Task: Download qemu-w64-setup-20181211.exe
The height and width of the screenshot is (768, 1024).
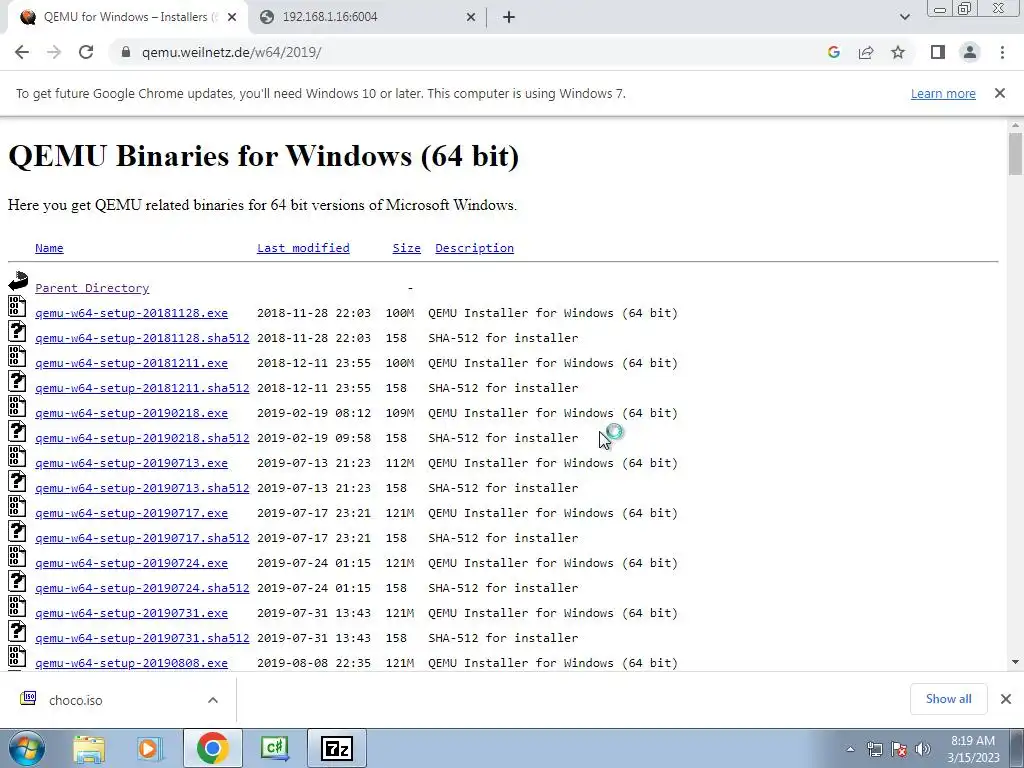Action: pos(131,363)
